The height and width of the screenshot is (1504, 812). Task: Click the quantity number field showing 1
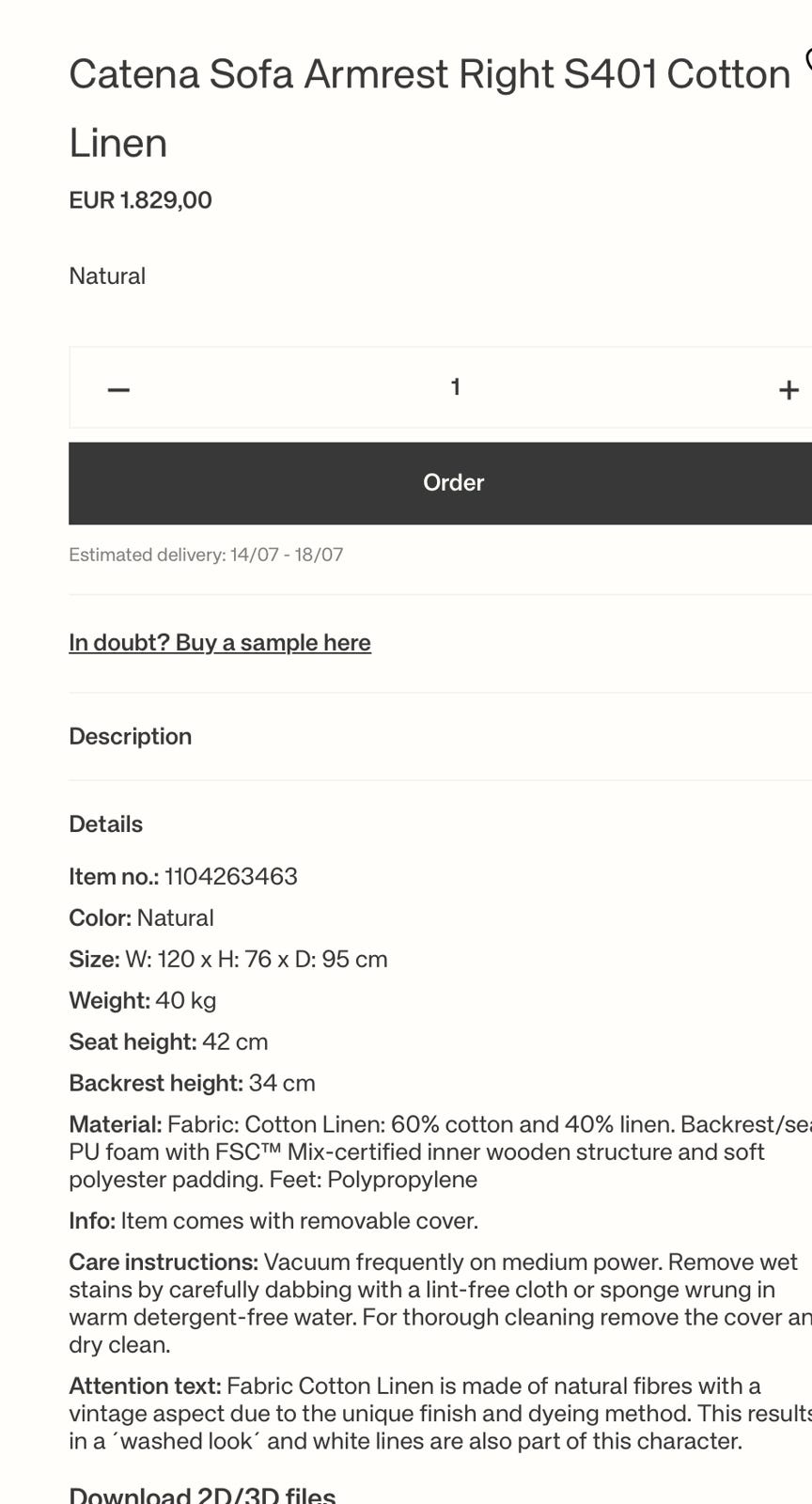(x=455, y=387)
